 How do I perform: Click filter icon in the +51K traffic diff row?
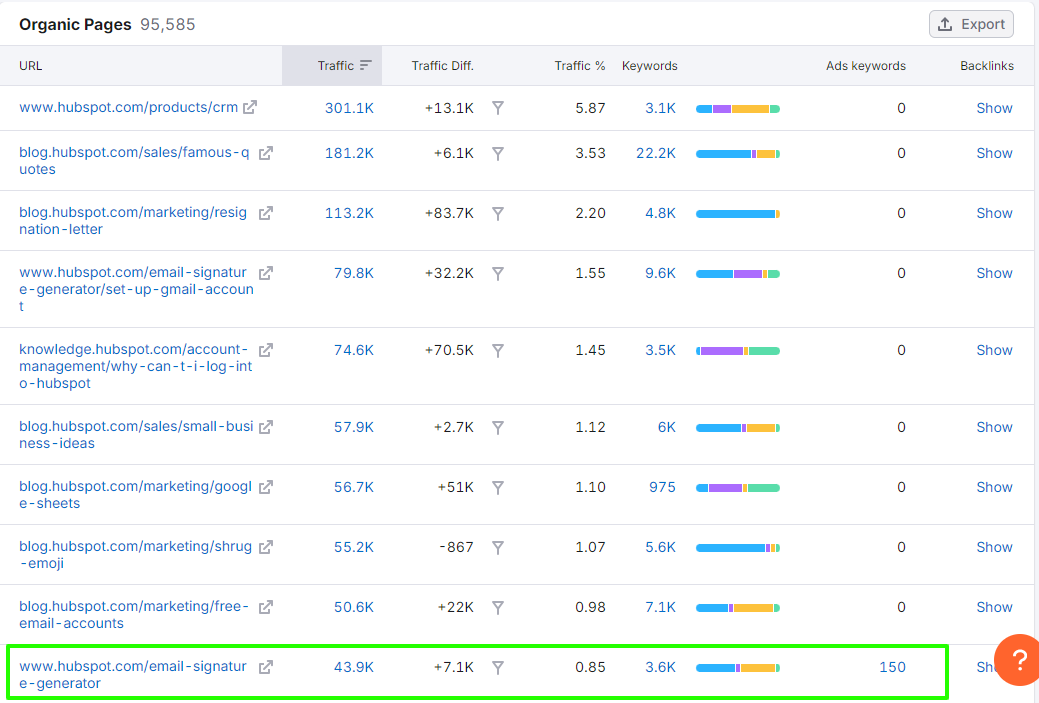498,488
